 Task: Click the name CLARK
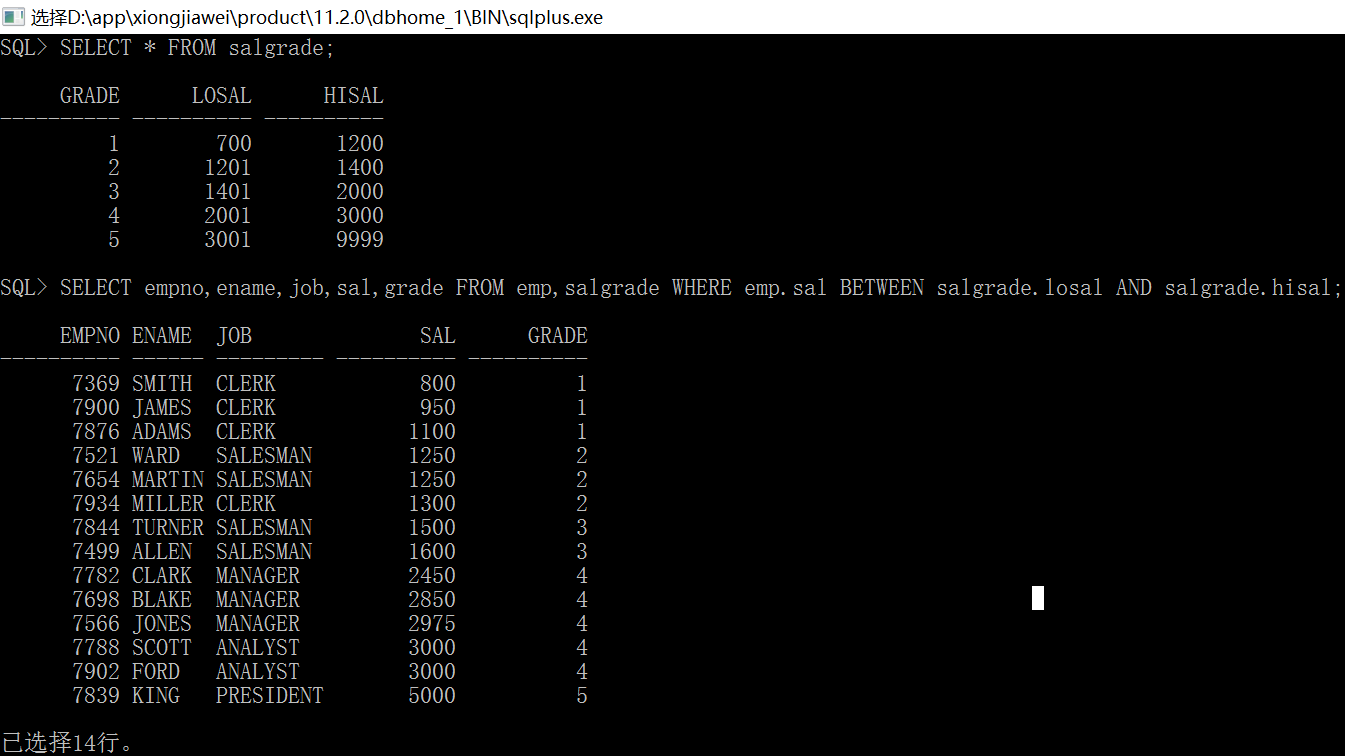click(x=161, y=576)
